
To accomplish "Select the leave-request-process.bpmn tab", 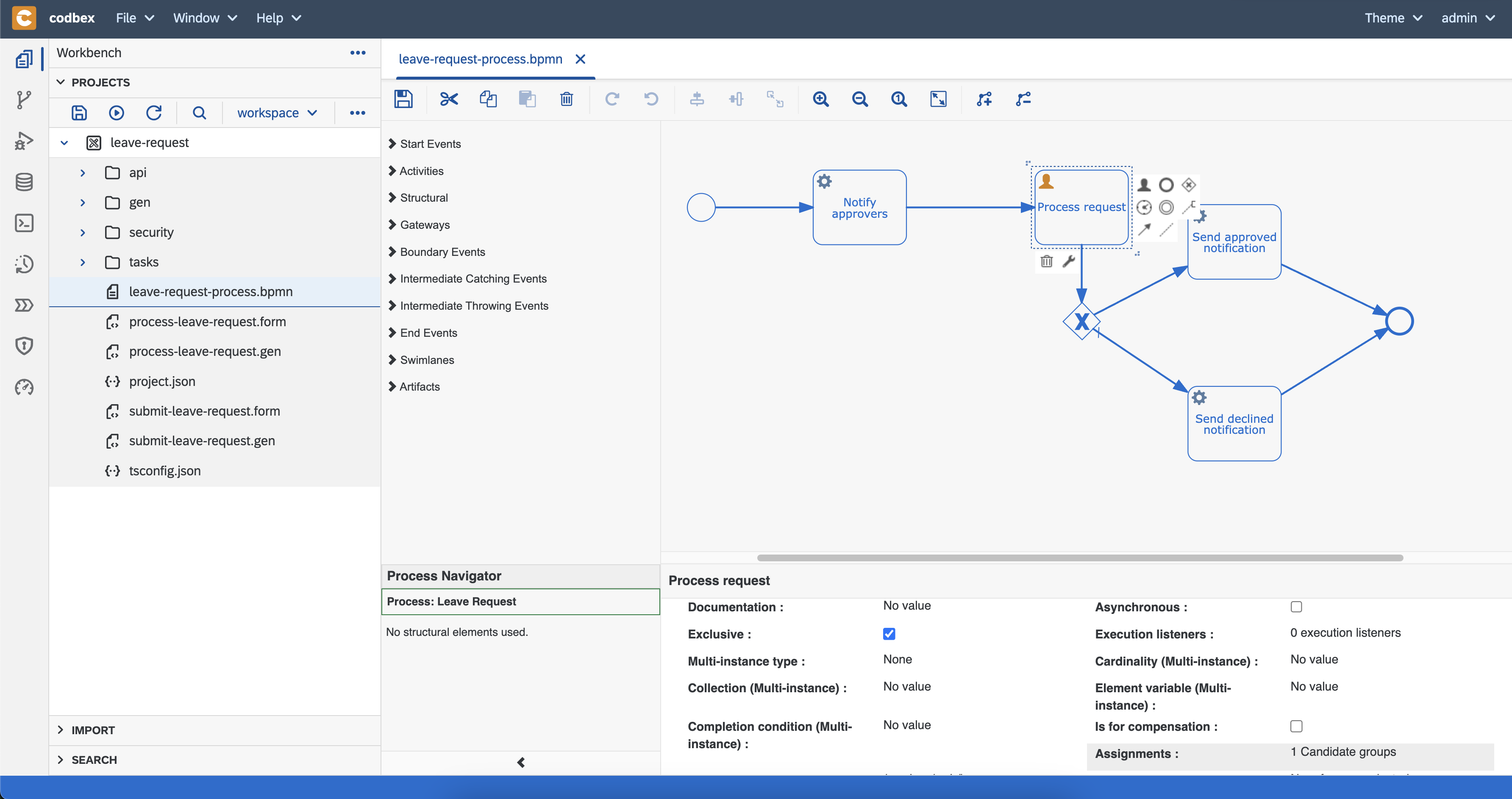I will (x=480, y=59).
